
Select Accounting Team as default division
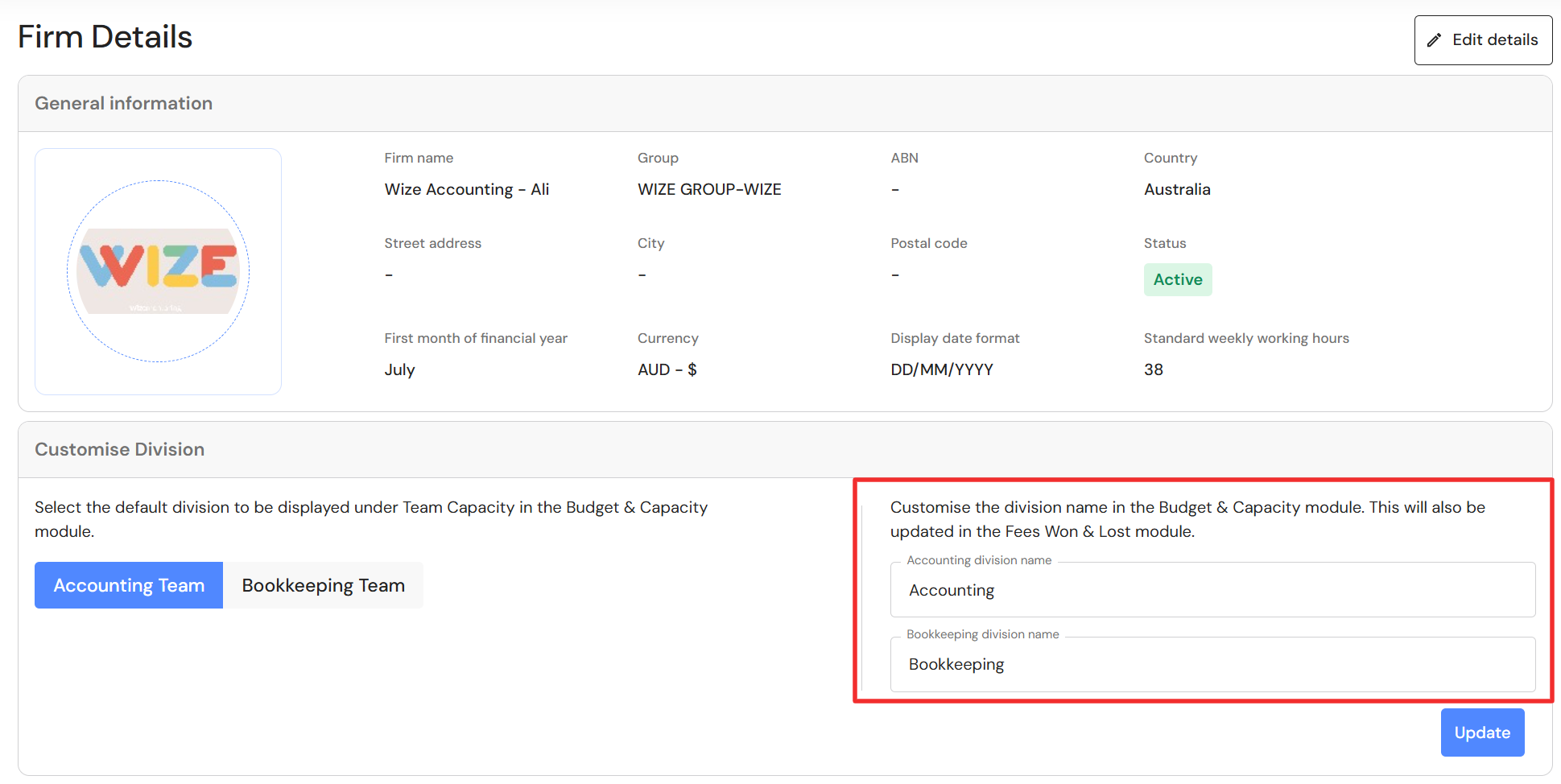pyautogui.click(x=129, y=585)
